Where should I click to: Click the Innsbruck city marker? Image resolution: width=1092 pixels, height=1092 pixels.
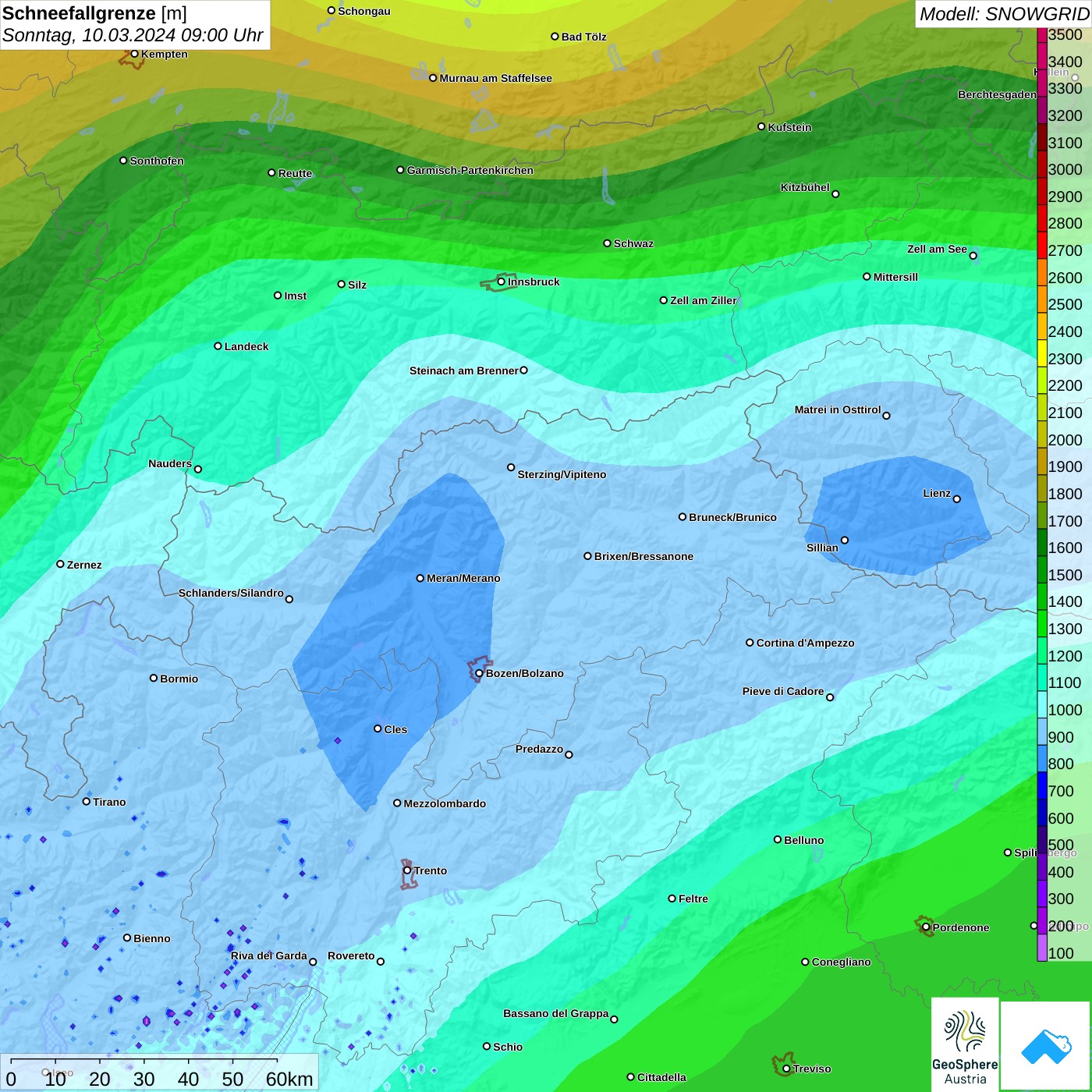[501, 282]
